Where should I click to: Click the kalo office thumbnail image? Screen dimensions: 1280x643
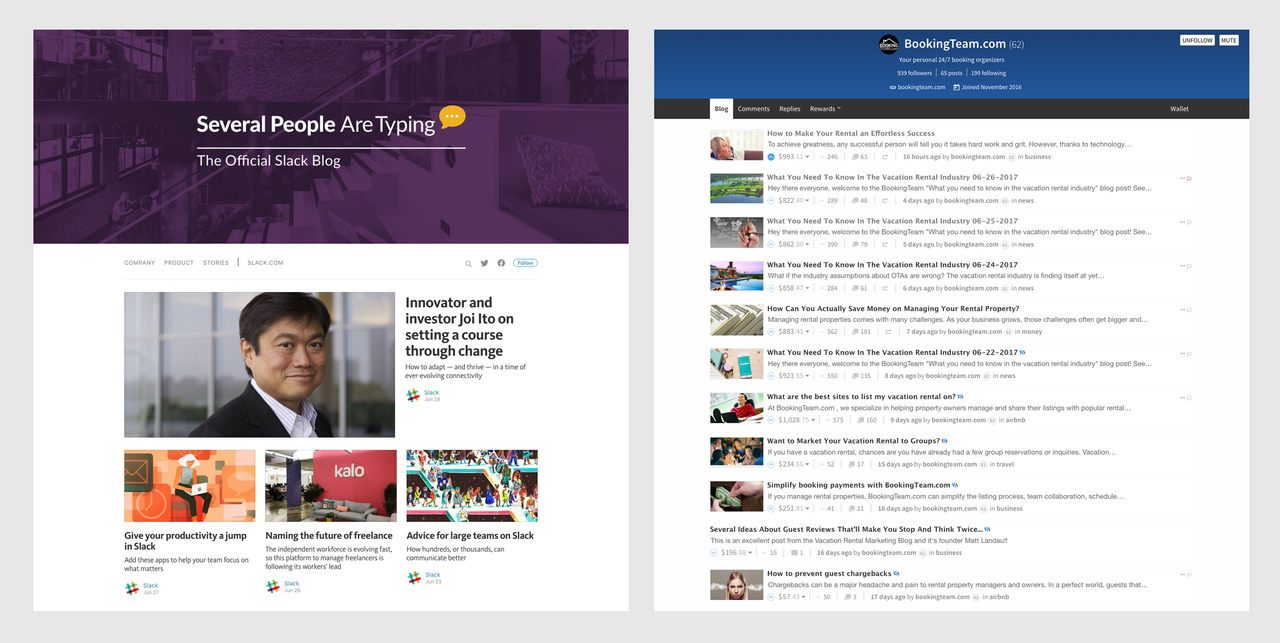tap(330, 485)
